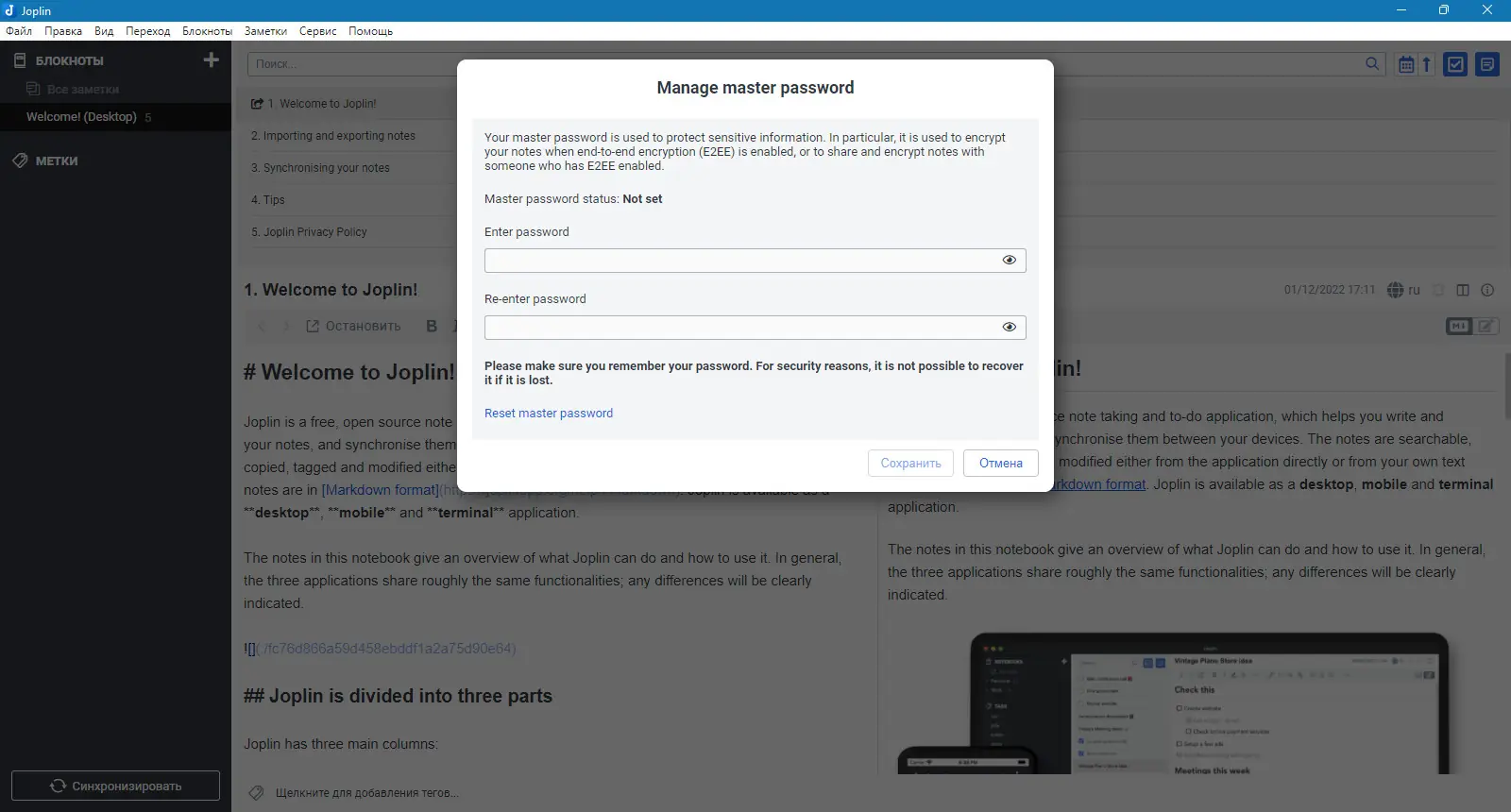Open the Переход menu
This screenshot has width=1511, height=812.
pos(148,31)
